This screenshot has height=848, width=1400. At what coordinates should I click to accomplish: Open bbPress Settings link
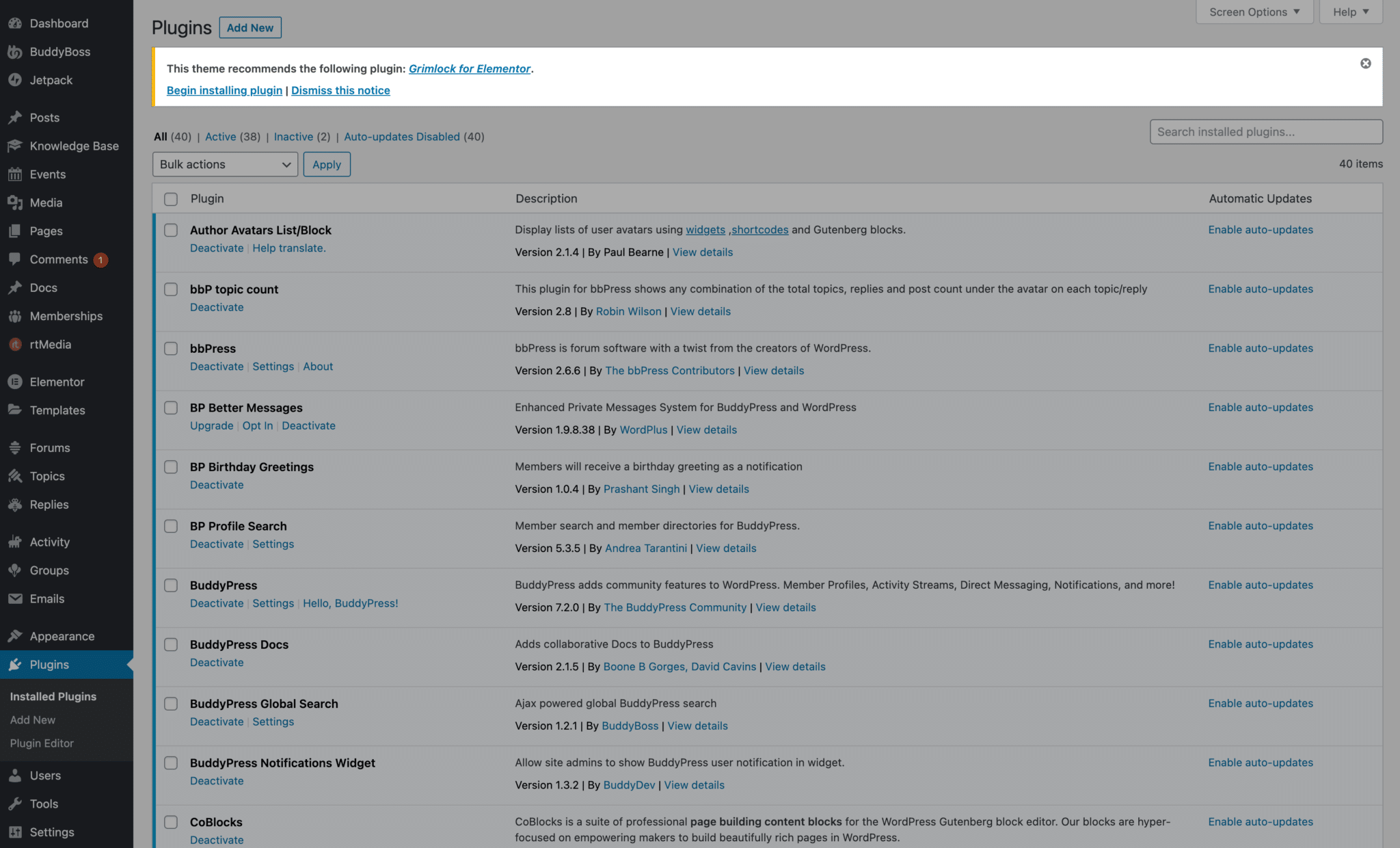(273, 367)
